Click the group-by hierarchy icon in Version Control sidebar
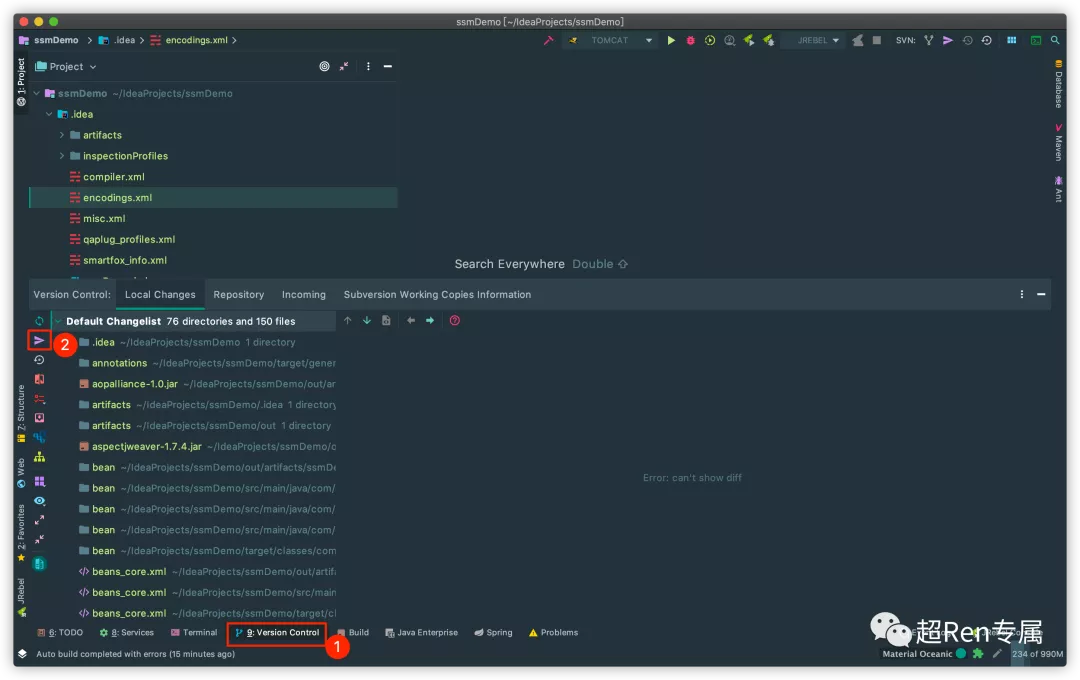The width and height of the screenshot is (1080, 680). tap(39, 457)
